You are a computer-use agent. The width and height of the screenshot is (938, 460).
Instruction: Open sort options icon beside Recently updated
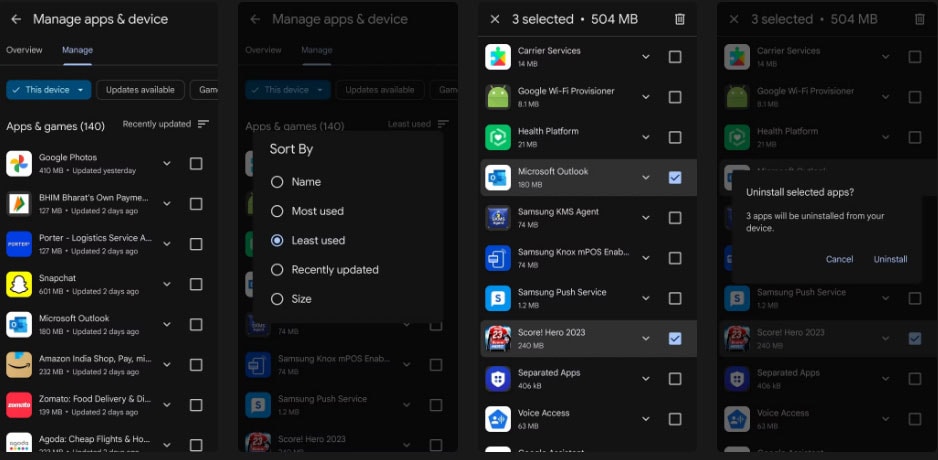tap(204, 124)
